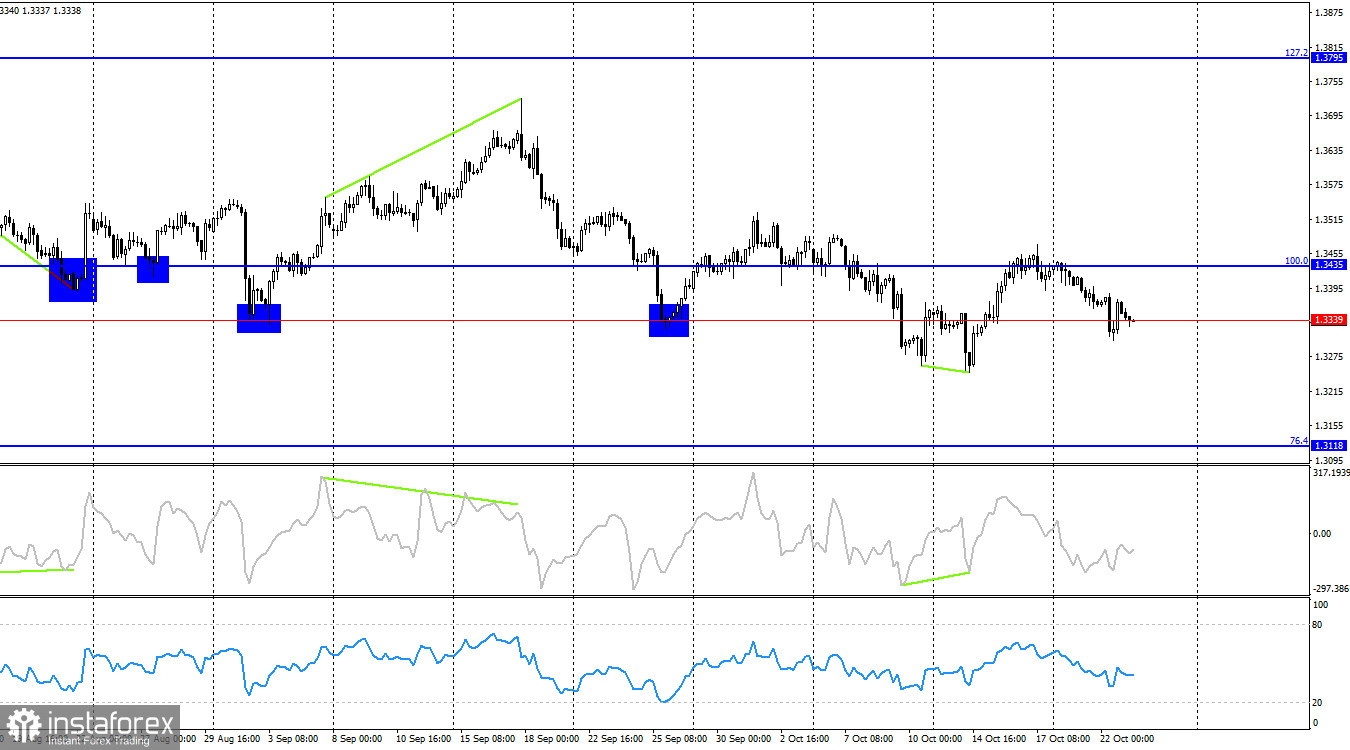Viewport: 1350px width, 750px height.
Task: Click the red 1.3339 current price tag
Action: (1330, 320)
